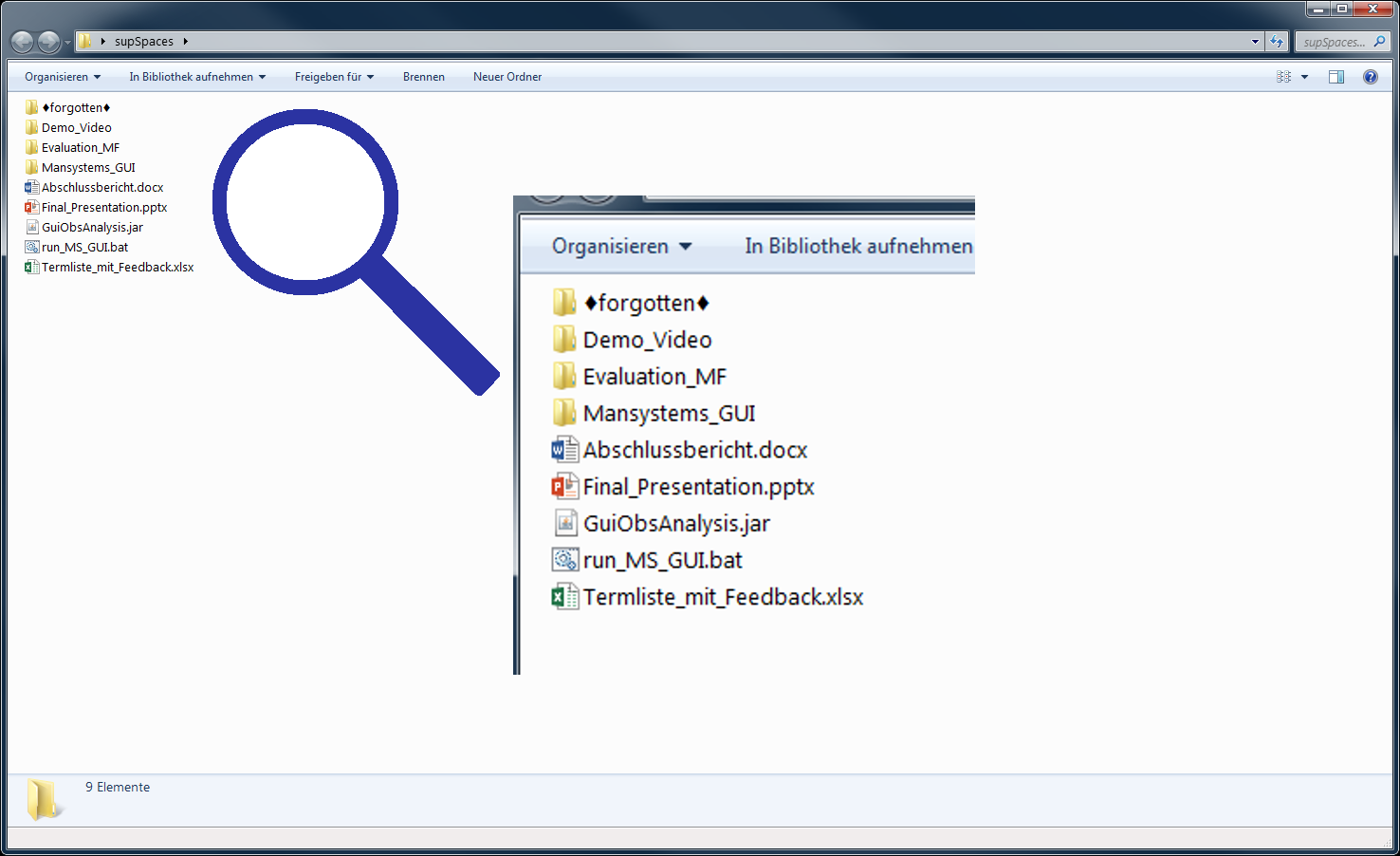This screenshot has height=856, width=1400.
Task: Click the Back navigation arrow button
Action: 22,42
